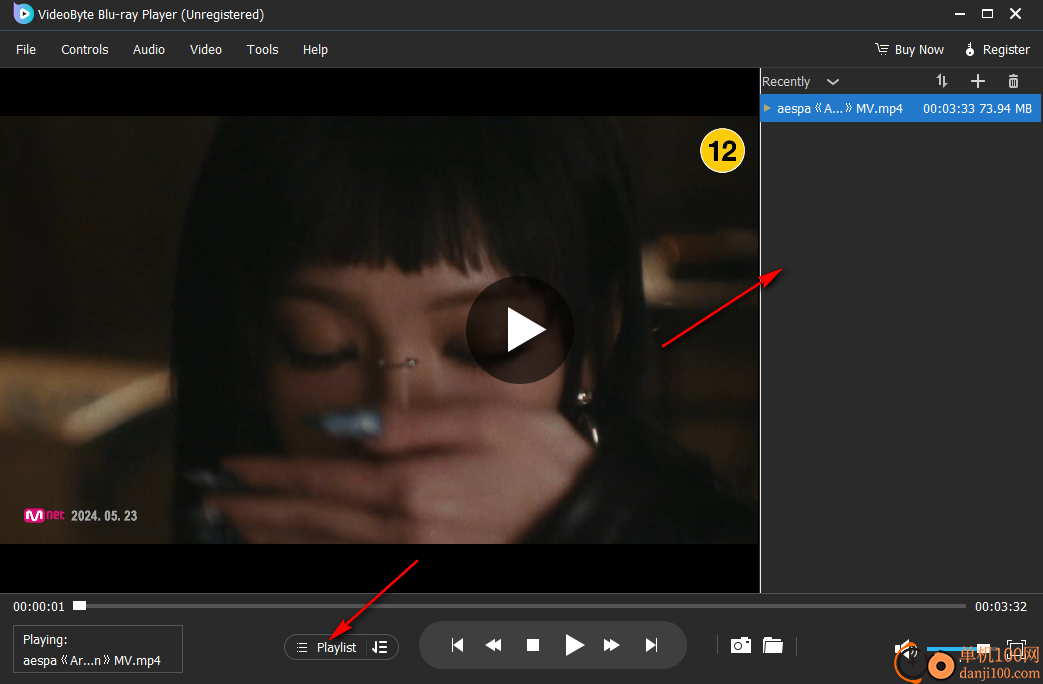Add a file with the plus icon
Viewport: 1043px width, 684px height.
click(977, 81)
